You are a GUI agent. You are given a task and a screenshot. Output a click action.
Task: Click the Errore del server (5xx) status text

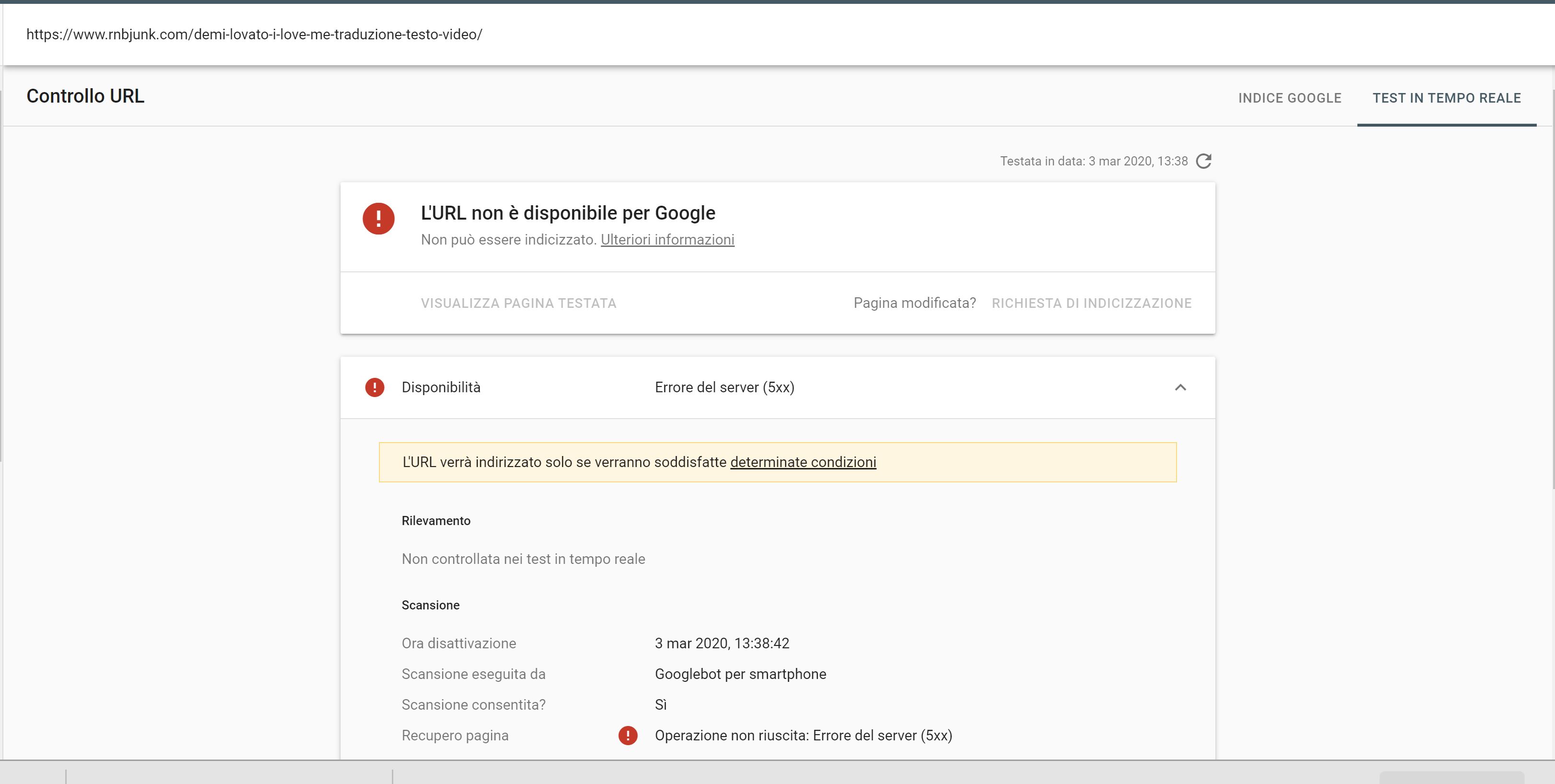(x=724, y=387)
